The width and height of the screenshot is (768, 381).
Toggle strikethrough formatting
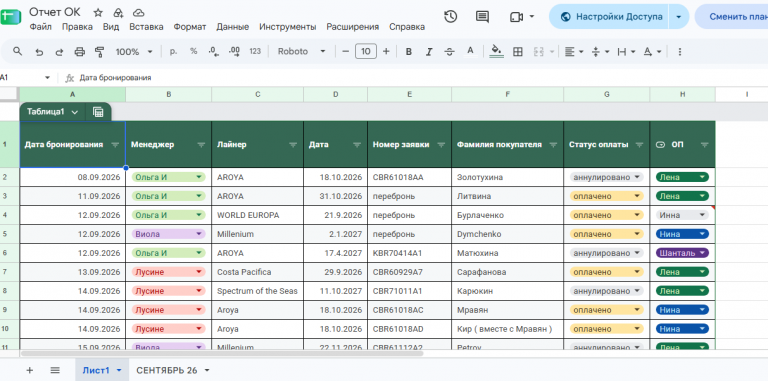coord(449,52)
